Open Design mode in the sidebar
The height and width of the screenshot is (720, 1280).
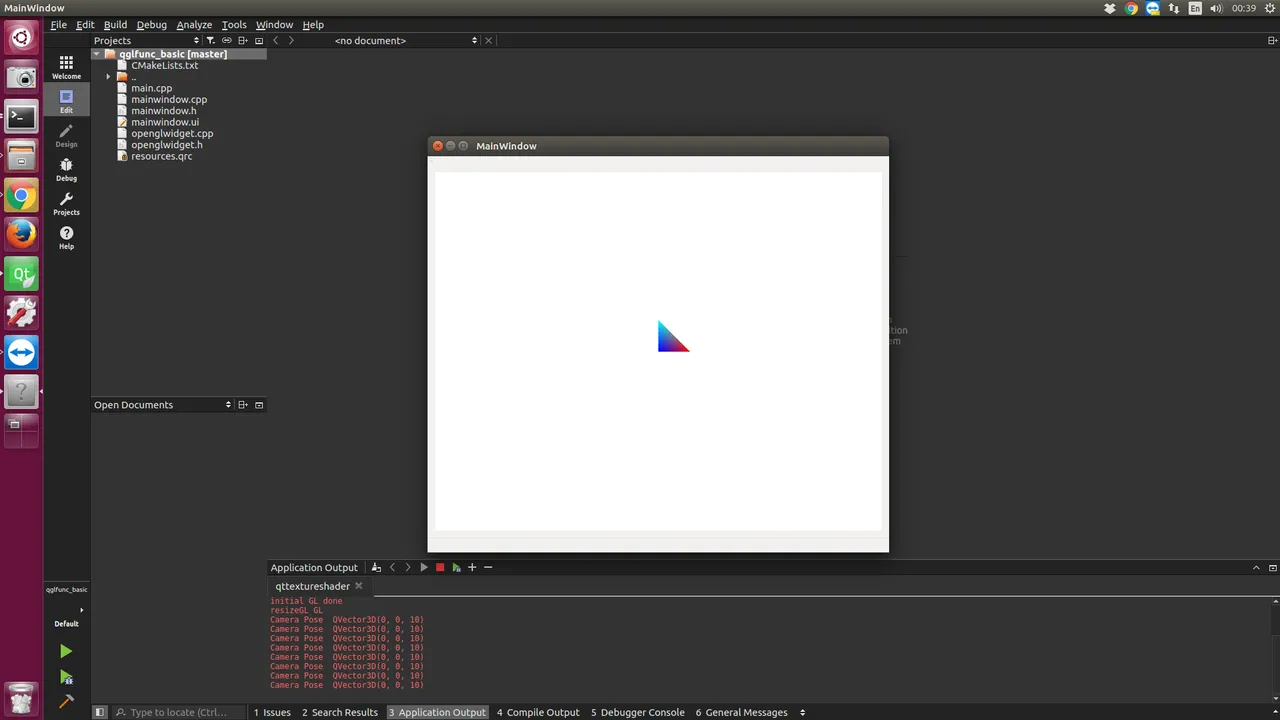point(66,135)
